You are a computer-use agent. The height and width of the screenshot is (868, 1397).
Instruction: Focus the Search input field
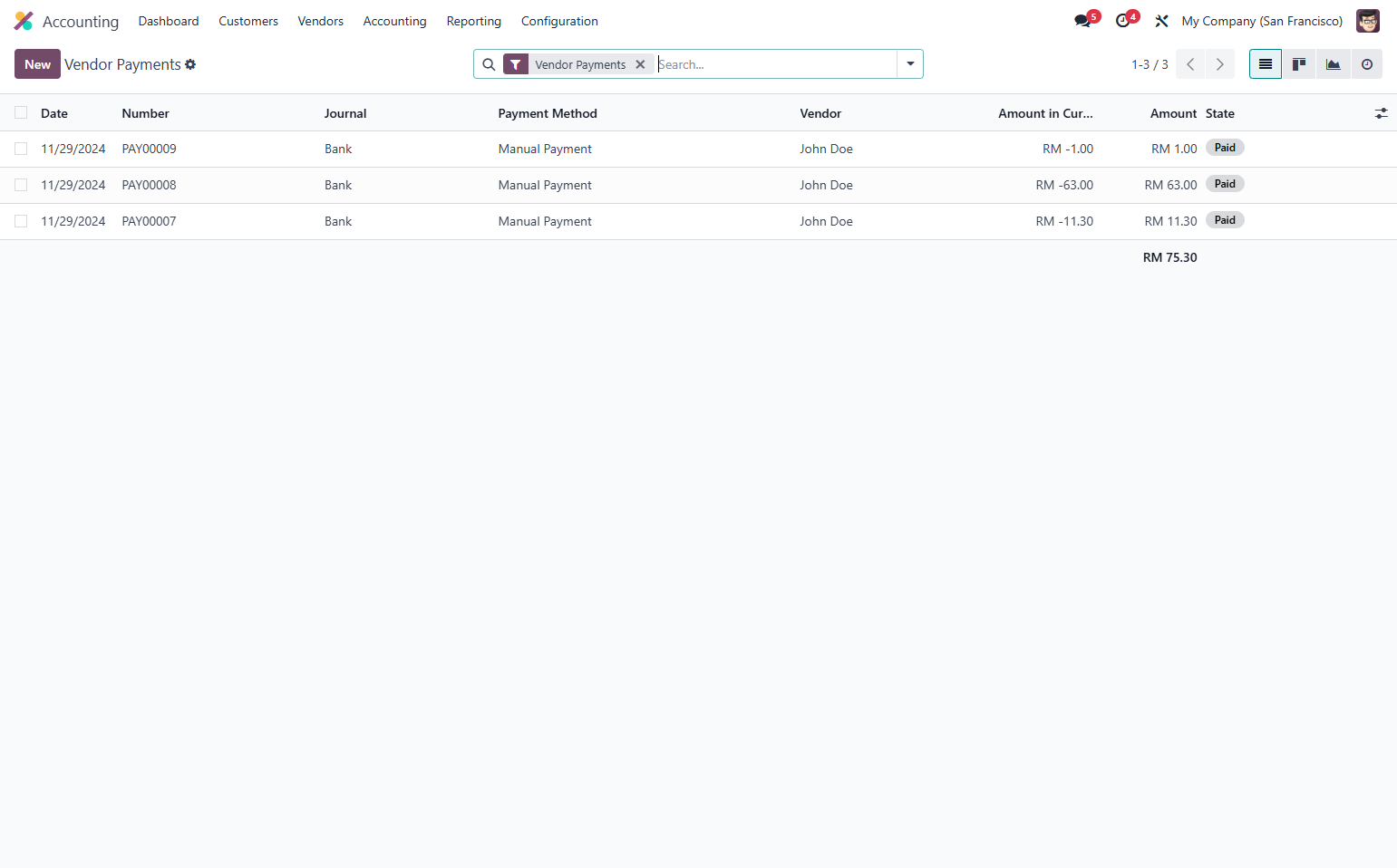(x=776, y=64)
